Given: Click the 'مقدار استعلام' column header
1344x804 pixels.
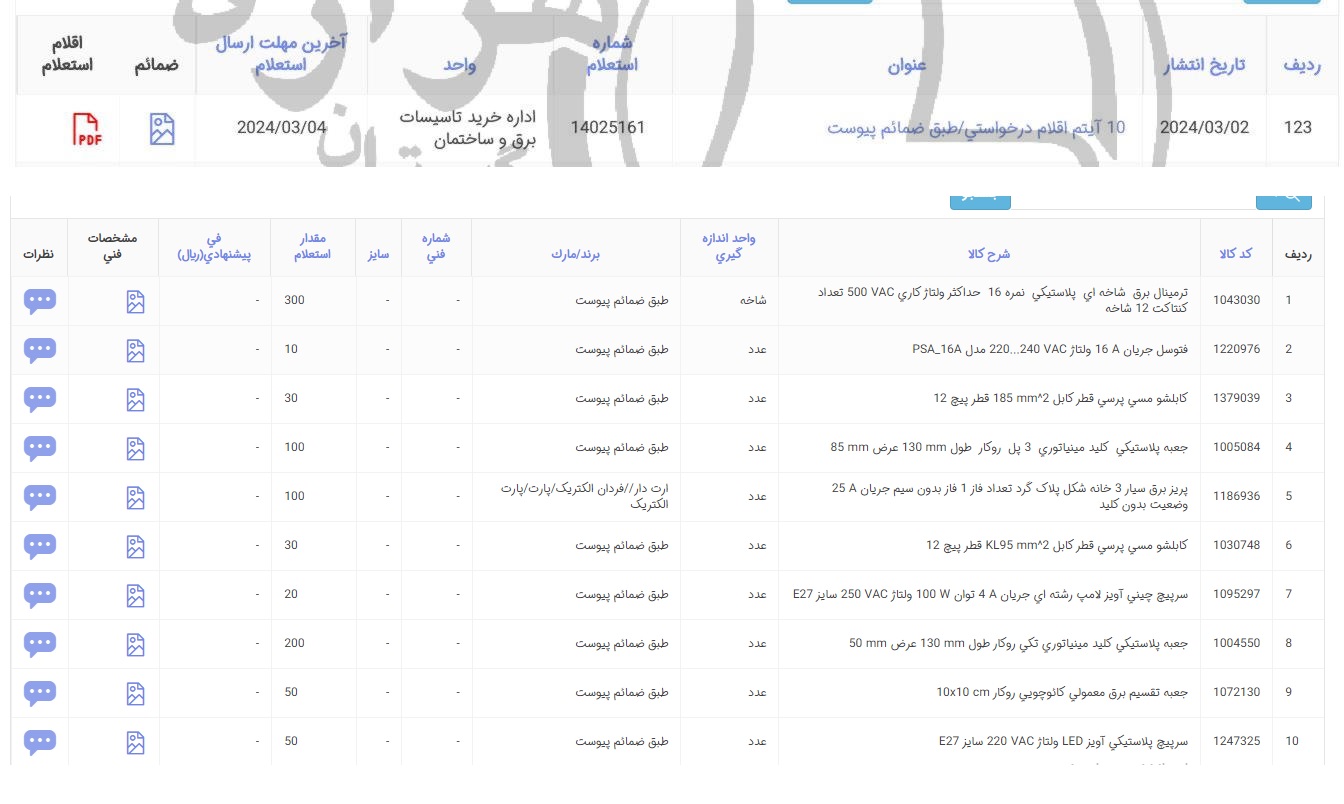Looking at the screenshot, I should (313, 246).
